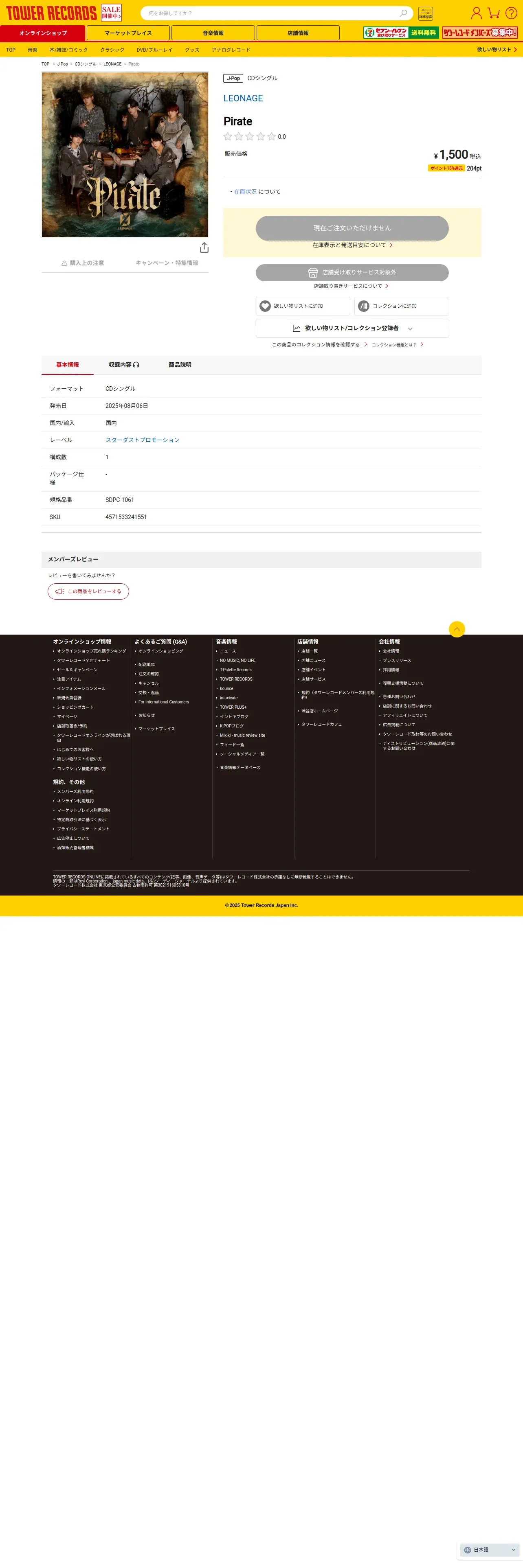
Task: Open 音楽情報データベース footer link
Action: (x=240, y=768)
